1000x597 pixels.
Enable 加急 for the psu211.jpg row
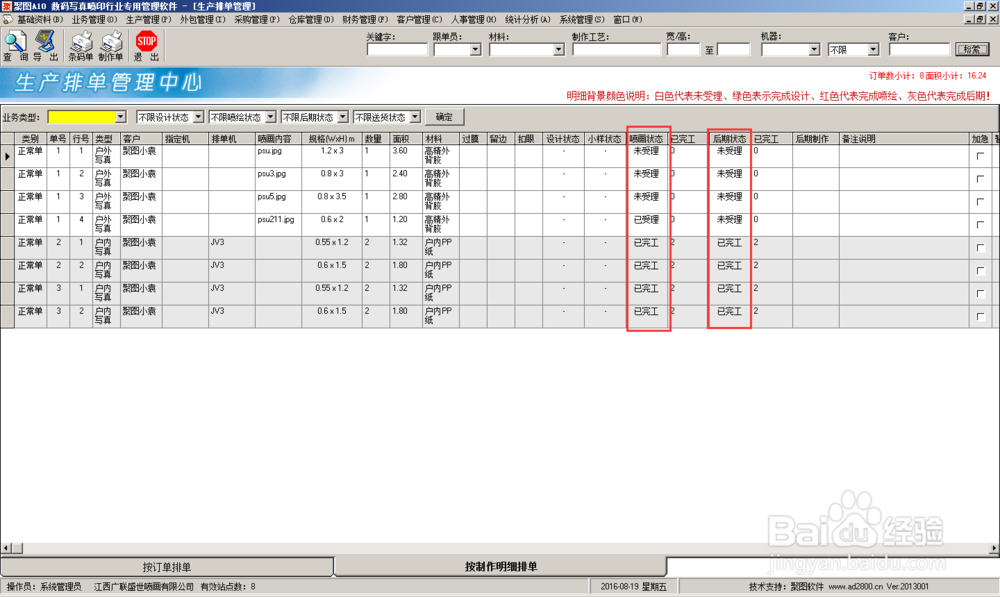[x=980, y=221]
